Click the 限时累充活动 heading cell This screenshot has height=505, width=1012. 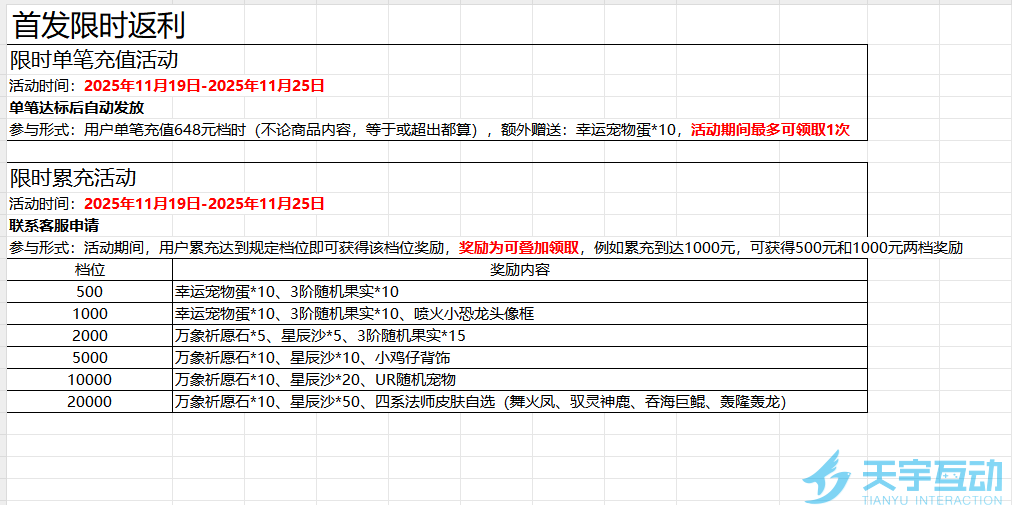(x=73, y=179)
